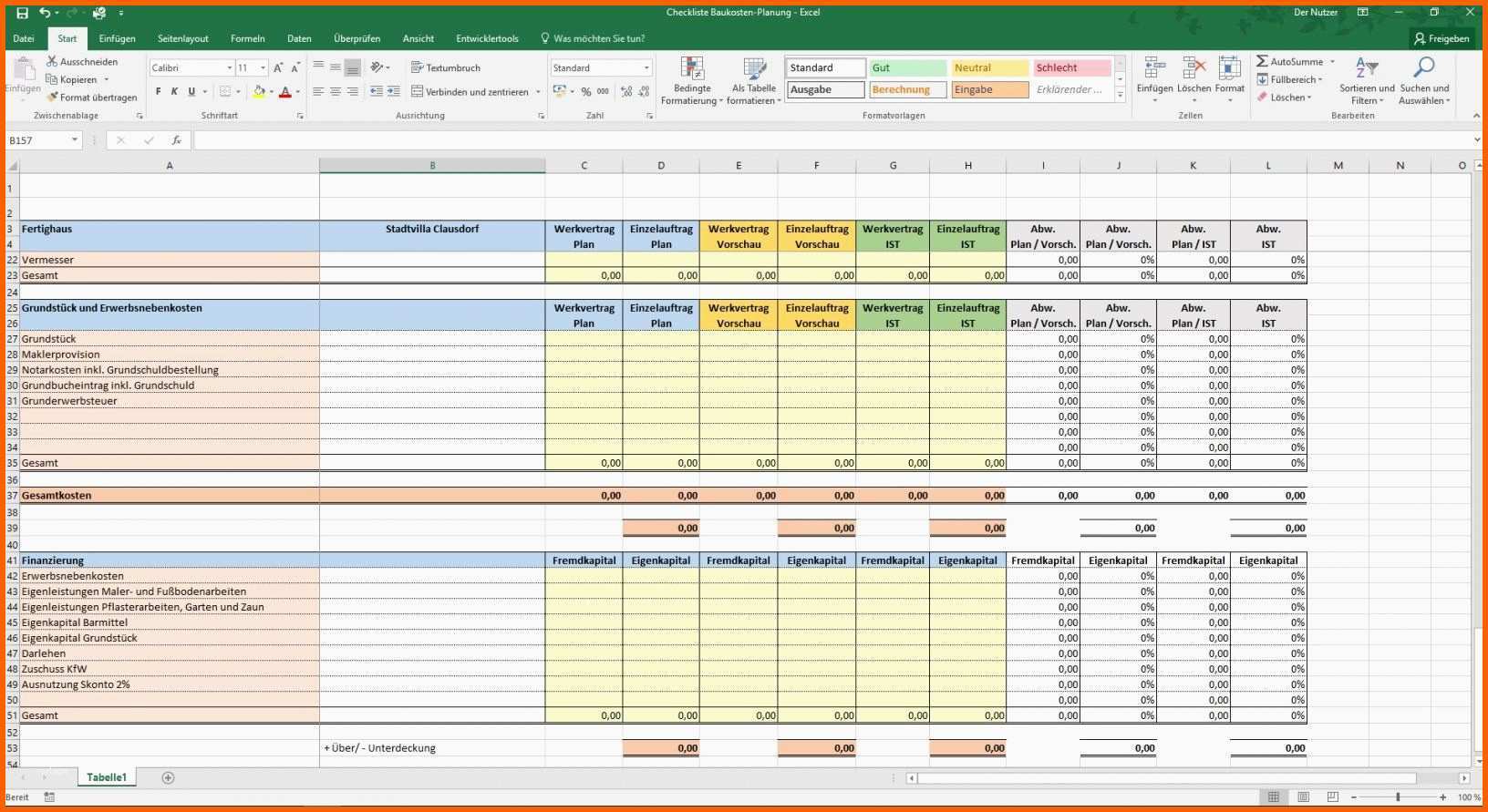Image resolution: width=1488 pixels, height=812 pixels.
Task: Click the Was möchten Sie tun search
Action: coord(593,38)
